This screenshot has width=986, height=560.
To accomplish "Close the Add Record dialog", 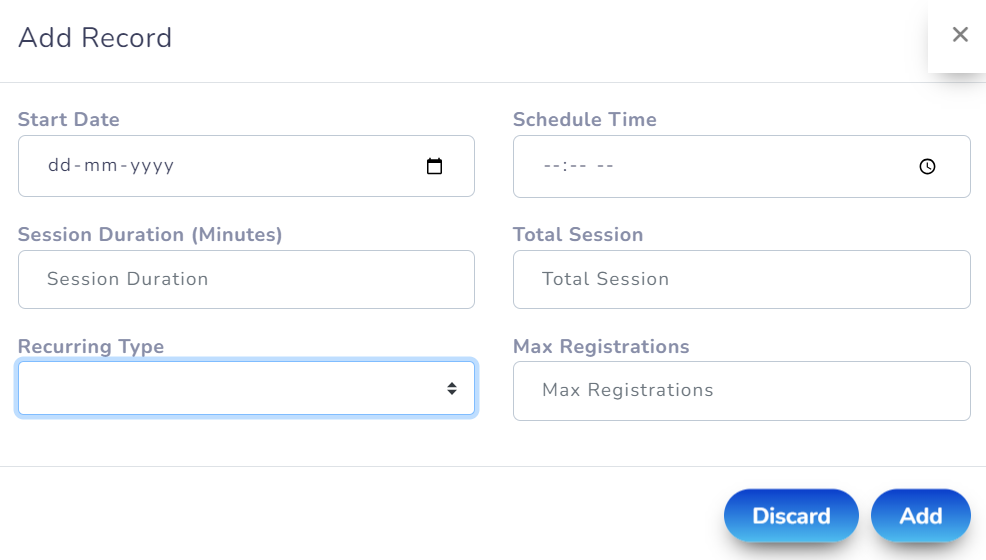I will click(960, 35).
